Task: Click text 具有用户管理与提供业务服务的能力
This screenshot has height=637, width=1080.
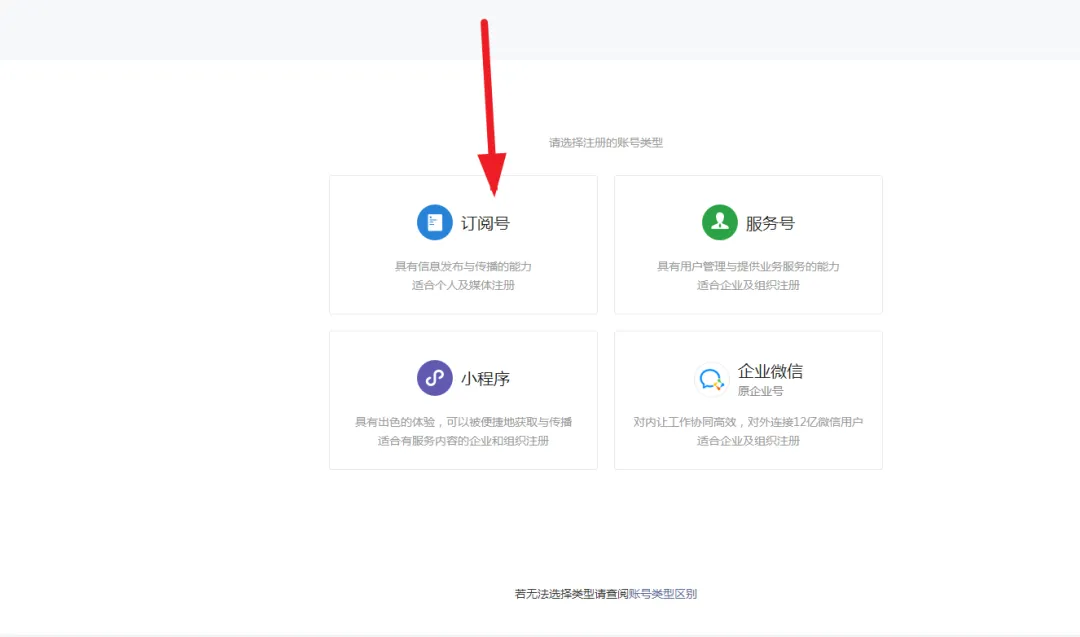Action: (748, 267)
